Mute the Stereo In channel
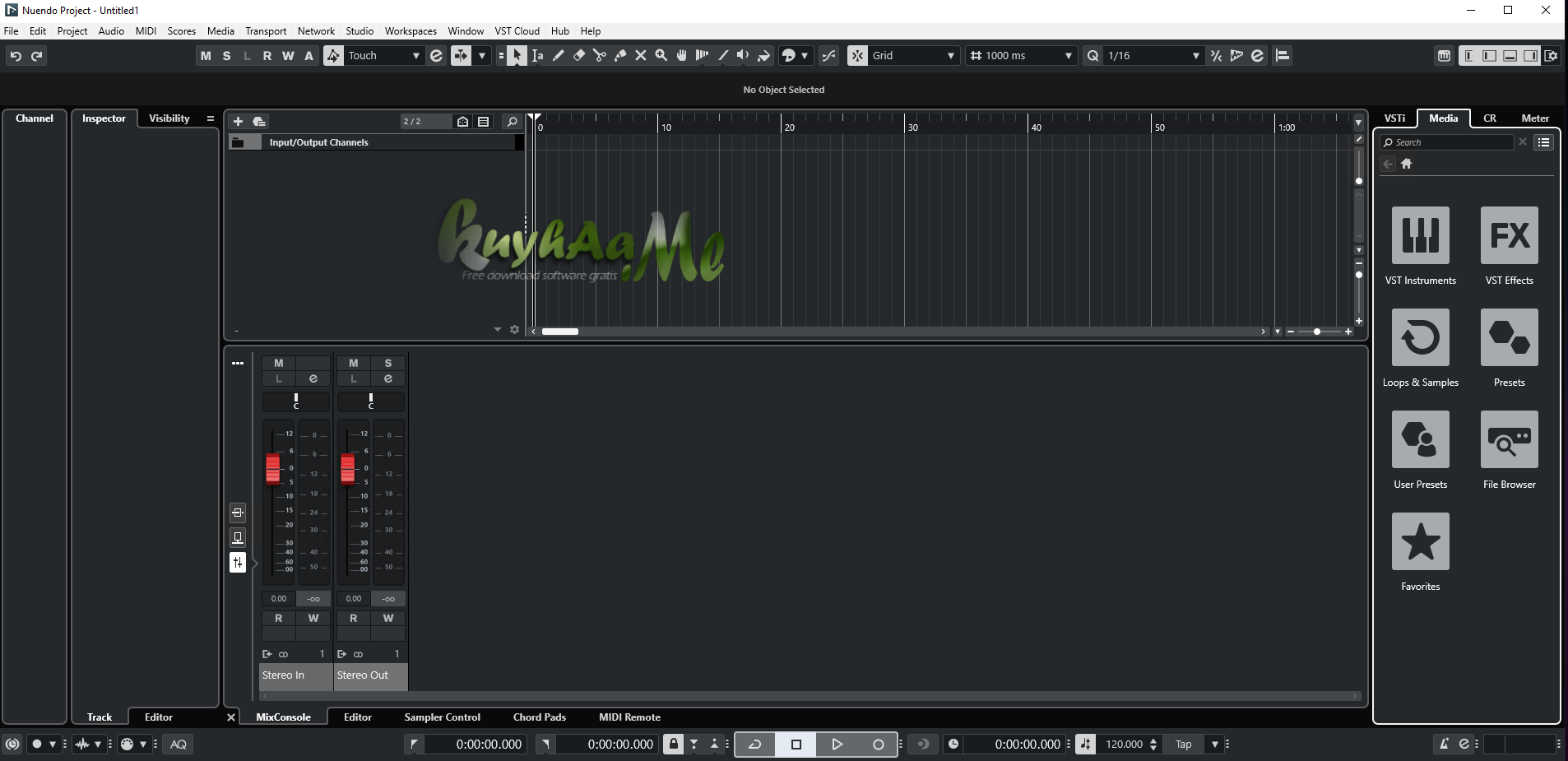 click(279, 363)
